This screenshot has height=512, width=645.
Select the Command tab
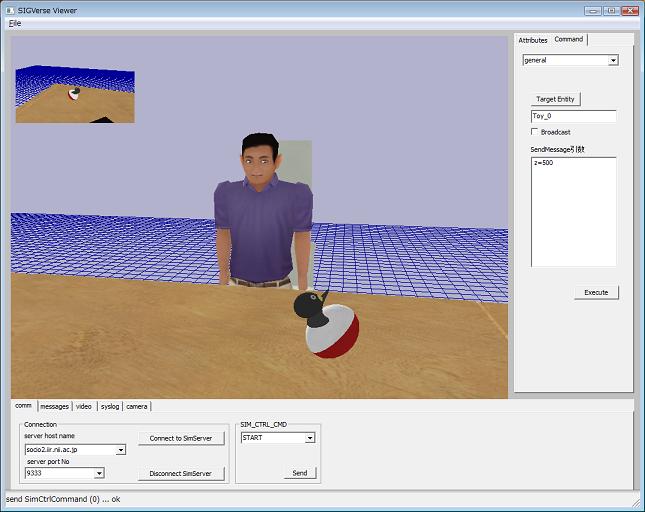coord(569,40)
